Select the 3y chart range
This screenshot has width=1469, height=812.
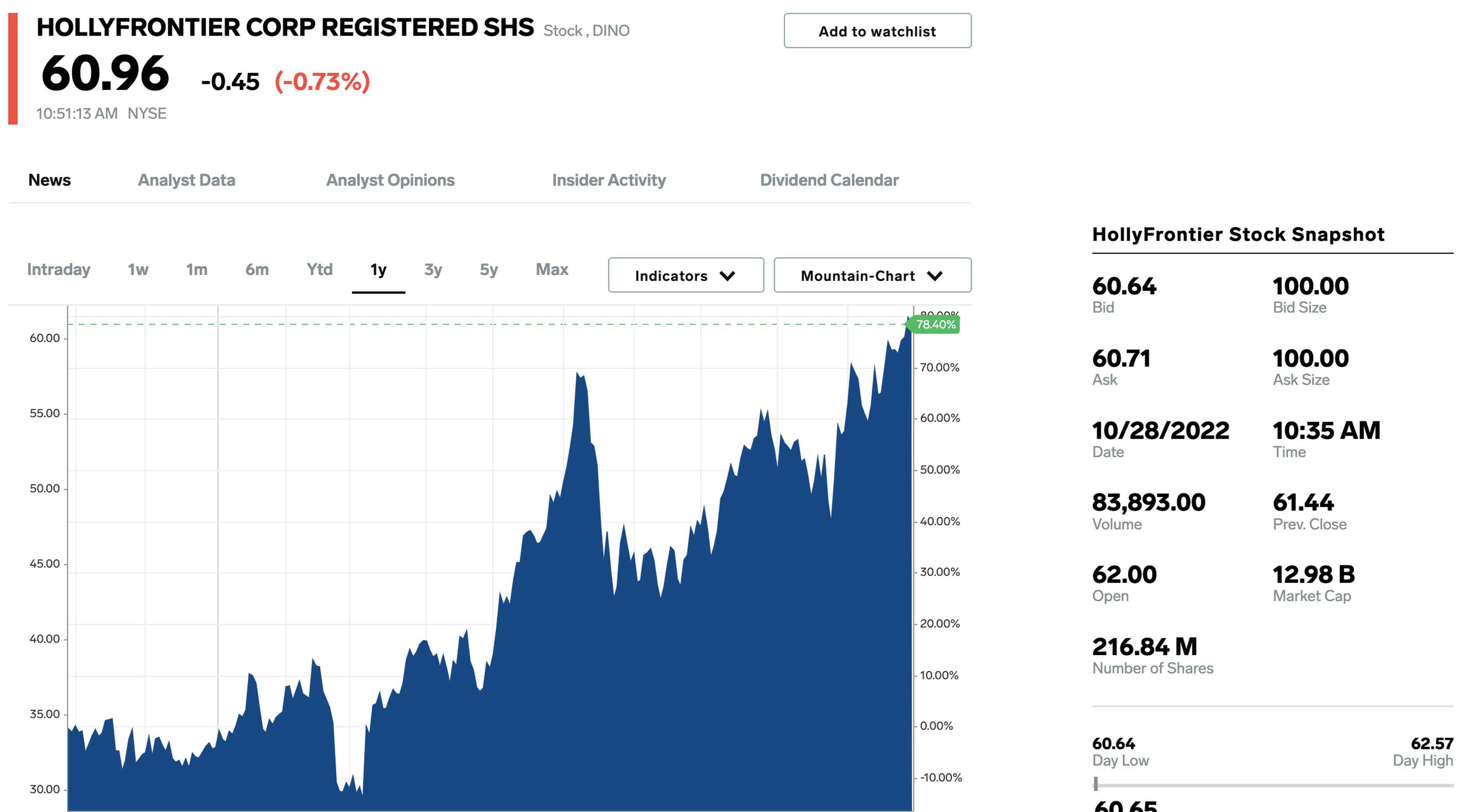click(433, 269)
